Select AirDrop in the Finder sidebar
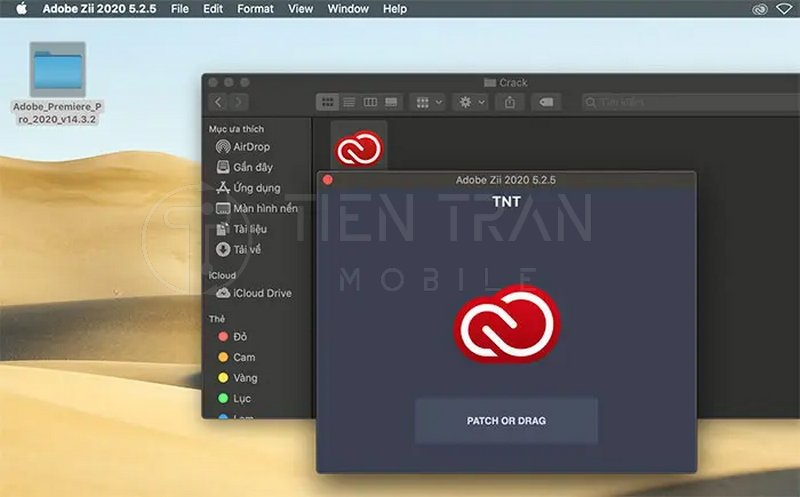 [242, 147]
